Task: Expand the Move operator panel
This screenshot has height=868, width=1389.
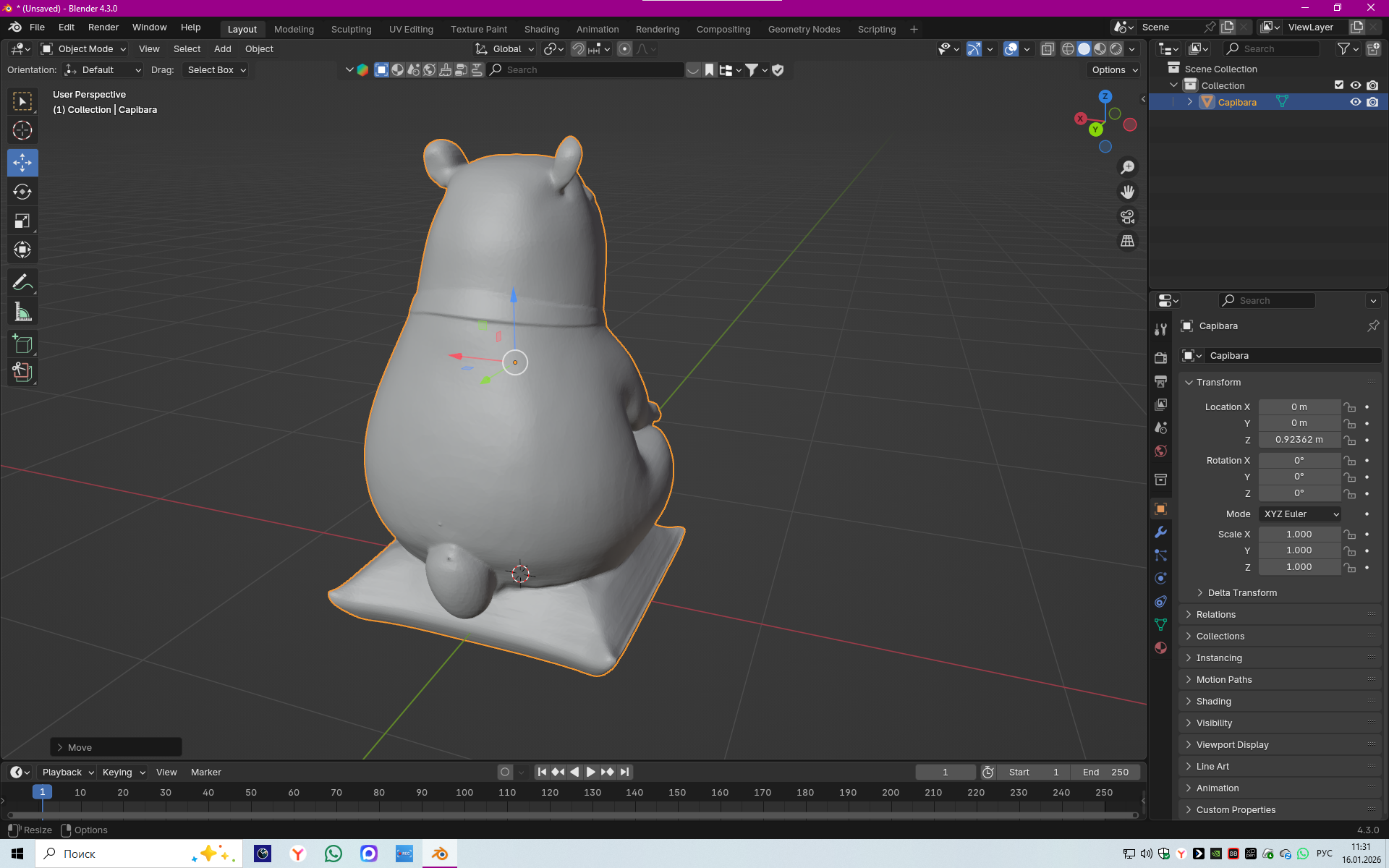Action: click(x=116, y=747)
